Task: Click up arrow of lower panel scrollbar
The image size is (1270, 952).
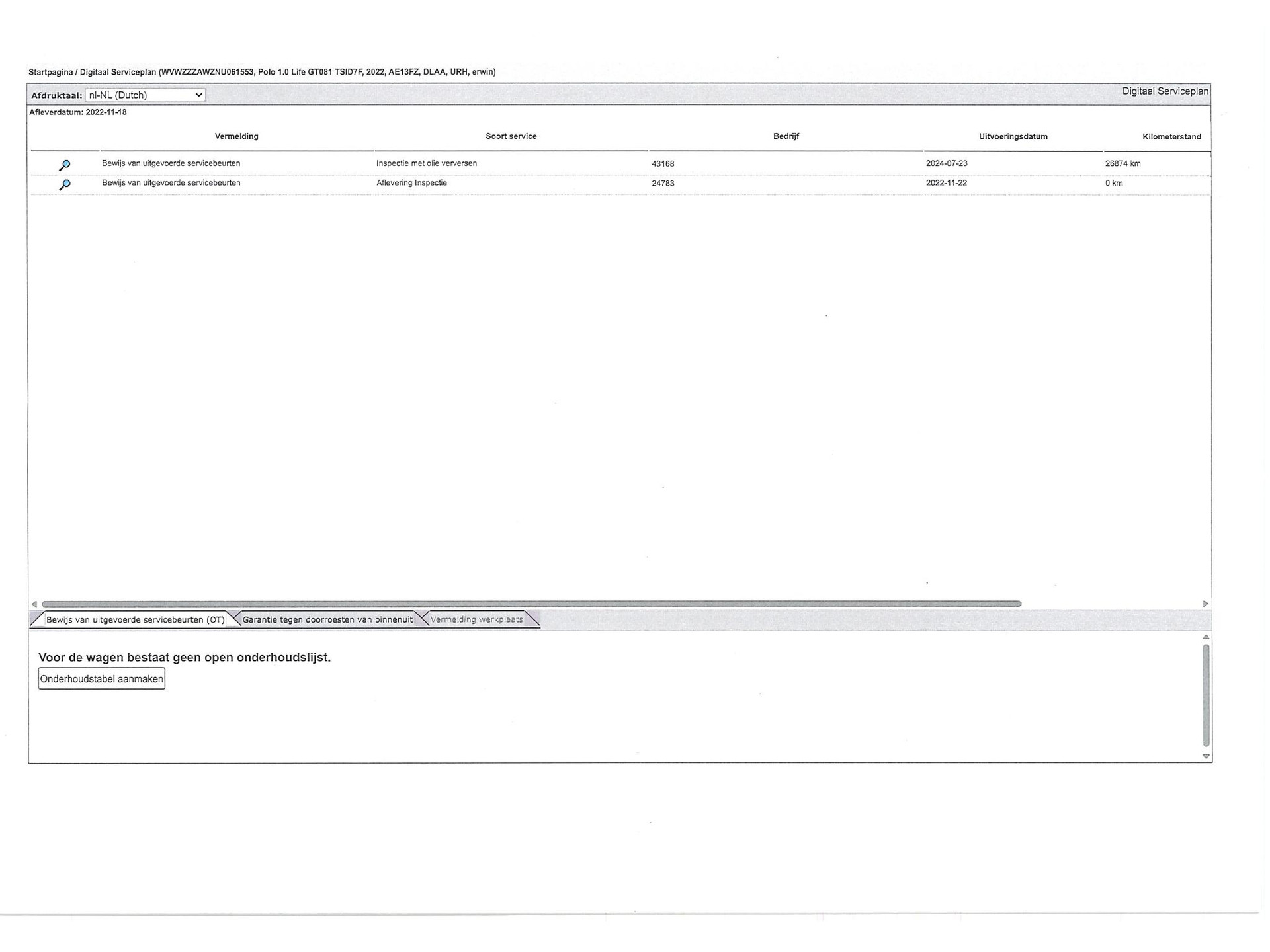Action: [x=1206, y=637]
